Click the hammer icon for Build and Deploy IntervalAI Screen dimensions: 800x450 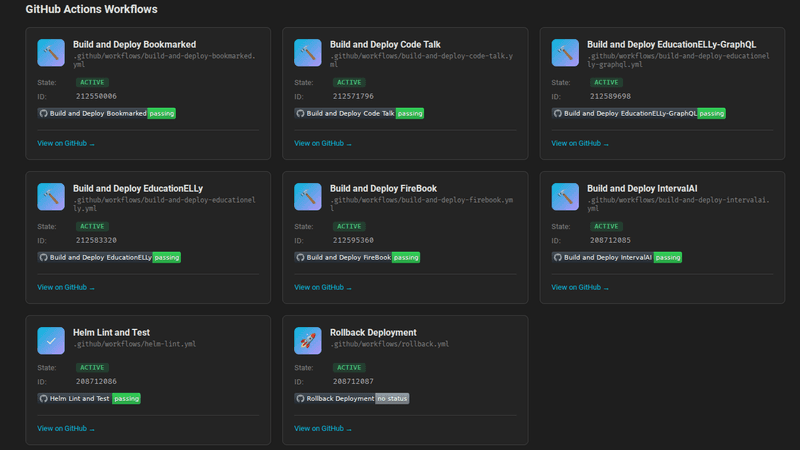[x=565, y=197]
